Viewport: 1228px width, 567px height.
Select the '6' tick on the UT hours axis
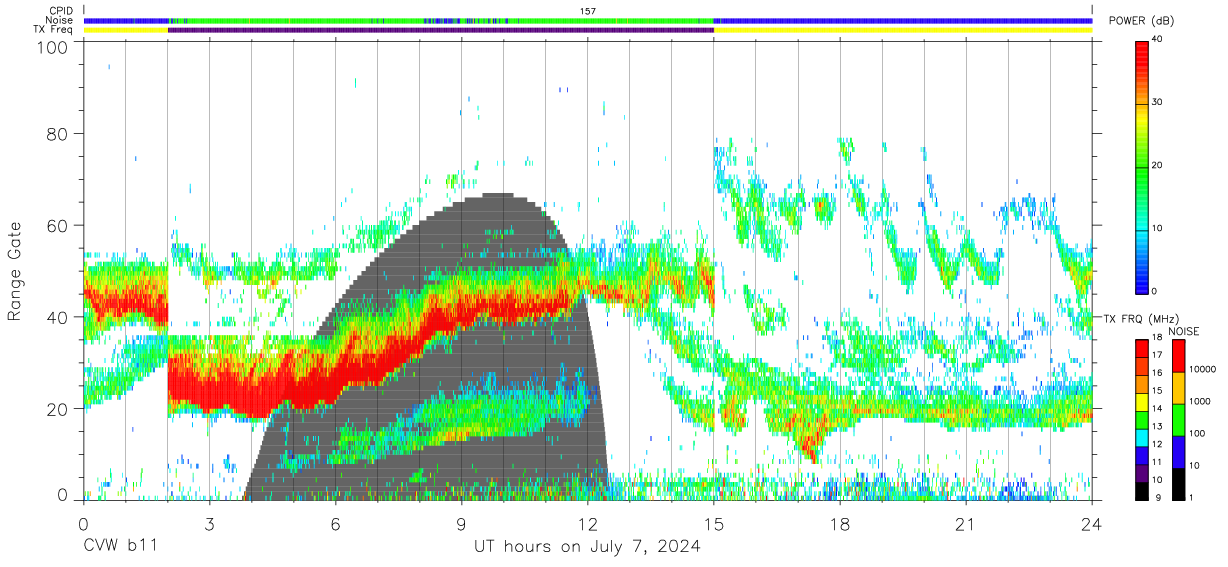tap(335, 523)
